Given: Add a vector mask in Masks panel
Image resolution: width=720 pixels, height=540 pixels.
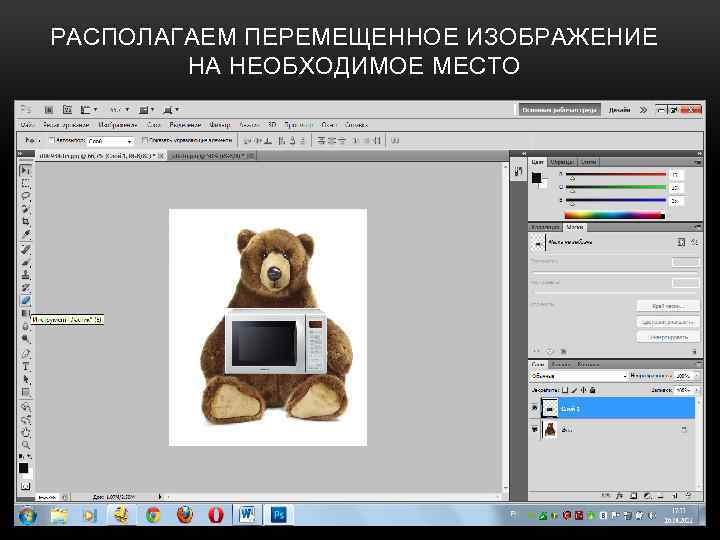Looking at the screenshot, I should (x=694, y=242).
